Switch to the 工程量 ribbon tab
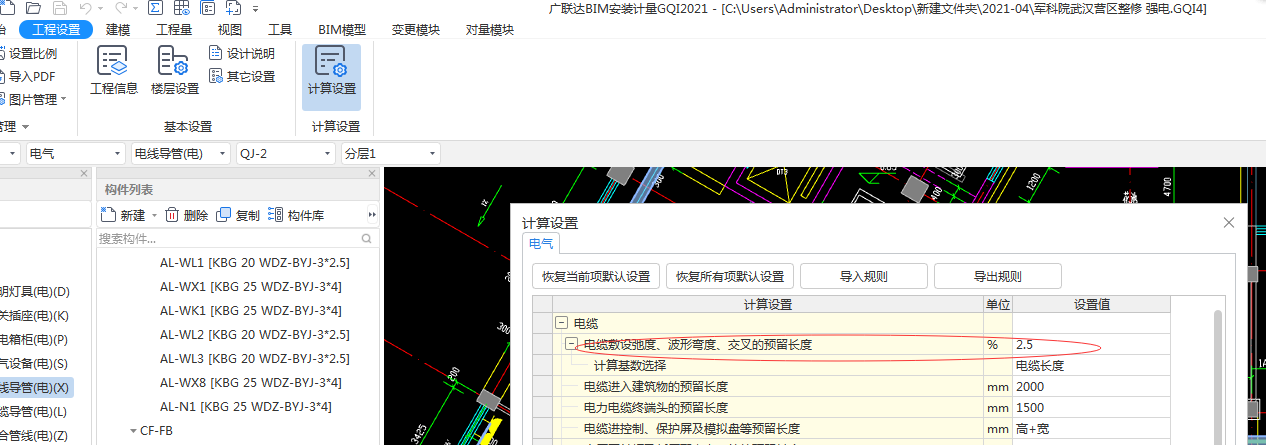 tap(174, 30)
